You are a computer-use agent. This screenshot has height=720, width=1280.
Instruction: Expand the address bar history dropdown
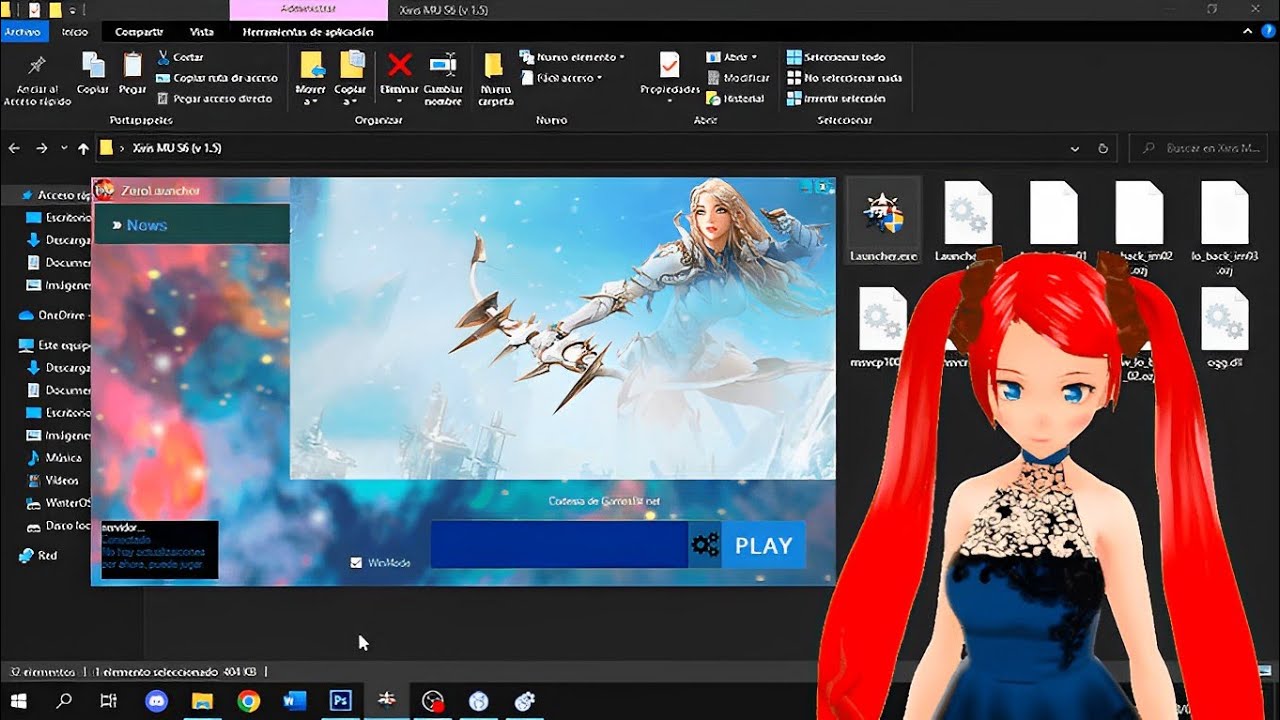(x=1075, y=148)
